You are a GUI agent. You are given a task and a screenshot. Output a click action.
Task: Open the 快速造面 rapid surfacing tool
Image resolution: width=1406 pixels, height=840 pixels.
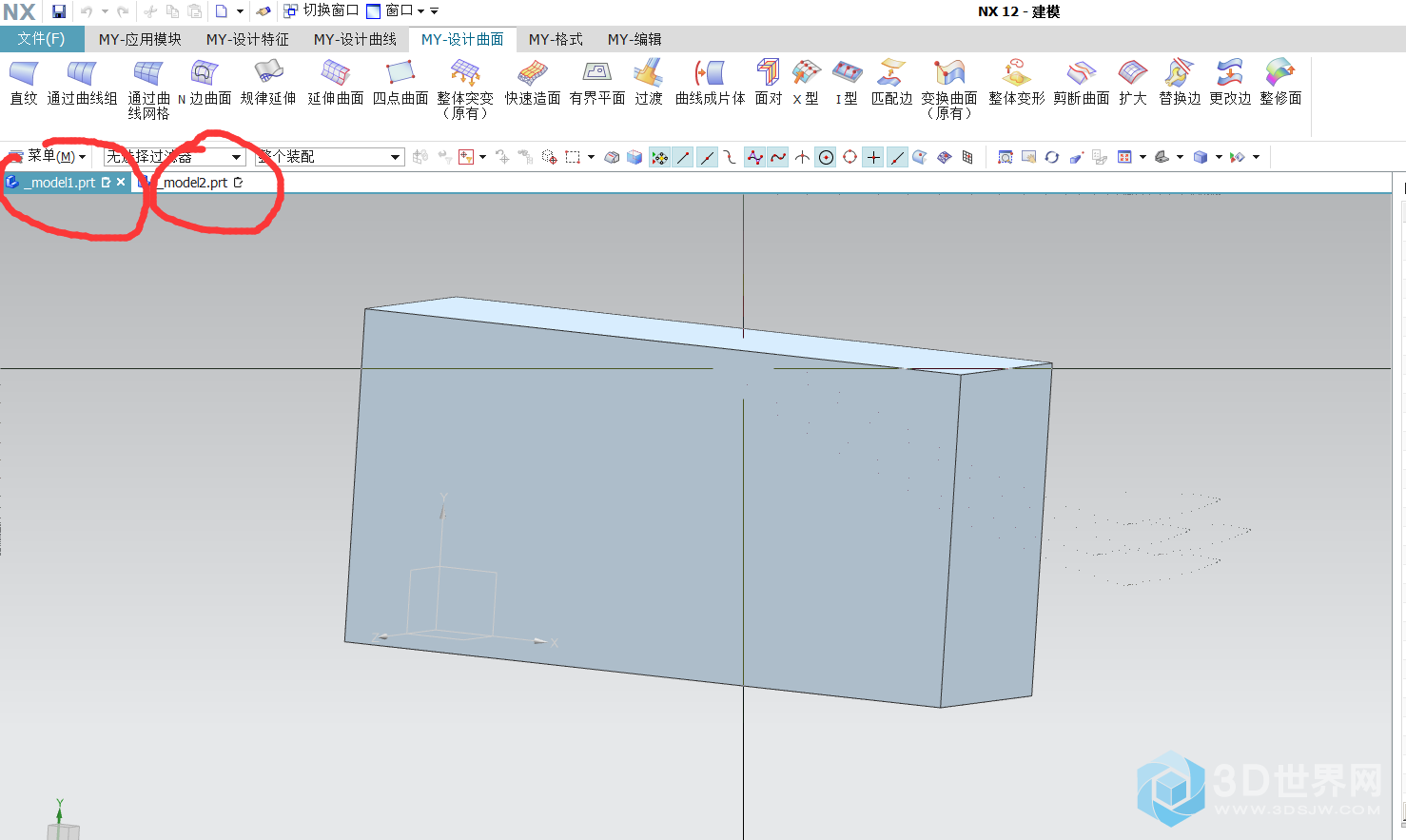click(533, 83)
